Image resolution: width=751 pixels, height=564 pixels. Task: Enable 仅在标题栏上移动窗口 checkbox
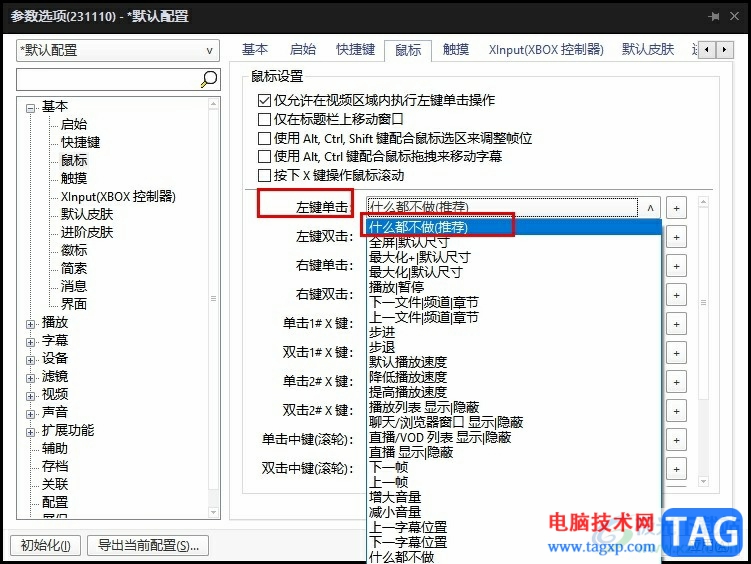tap(264, 119)
